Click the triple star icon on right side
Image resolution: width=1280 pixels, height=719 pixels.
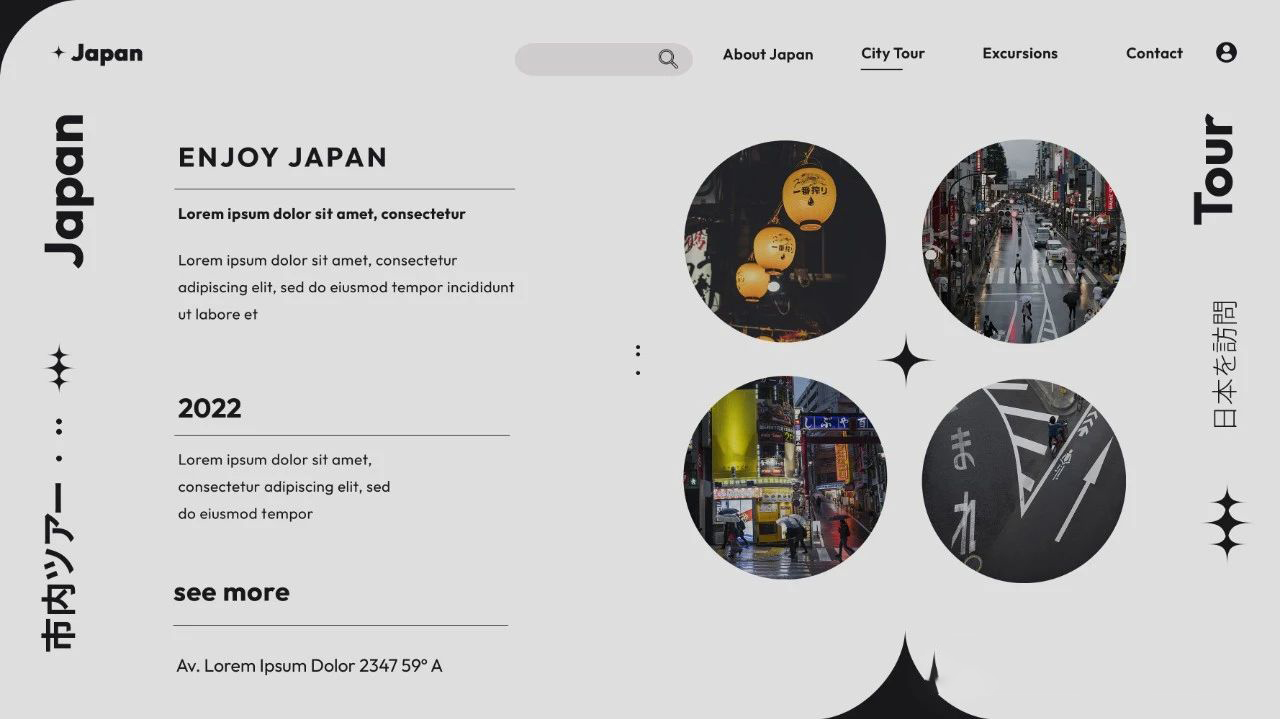pyautogui.click(x=1225, y=523)
